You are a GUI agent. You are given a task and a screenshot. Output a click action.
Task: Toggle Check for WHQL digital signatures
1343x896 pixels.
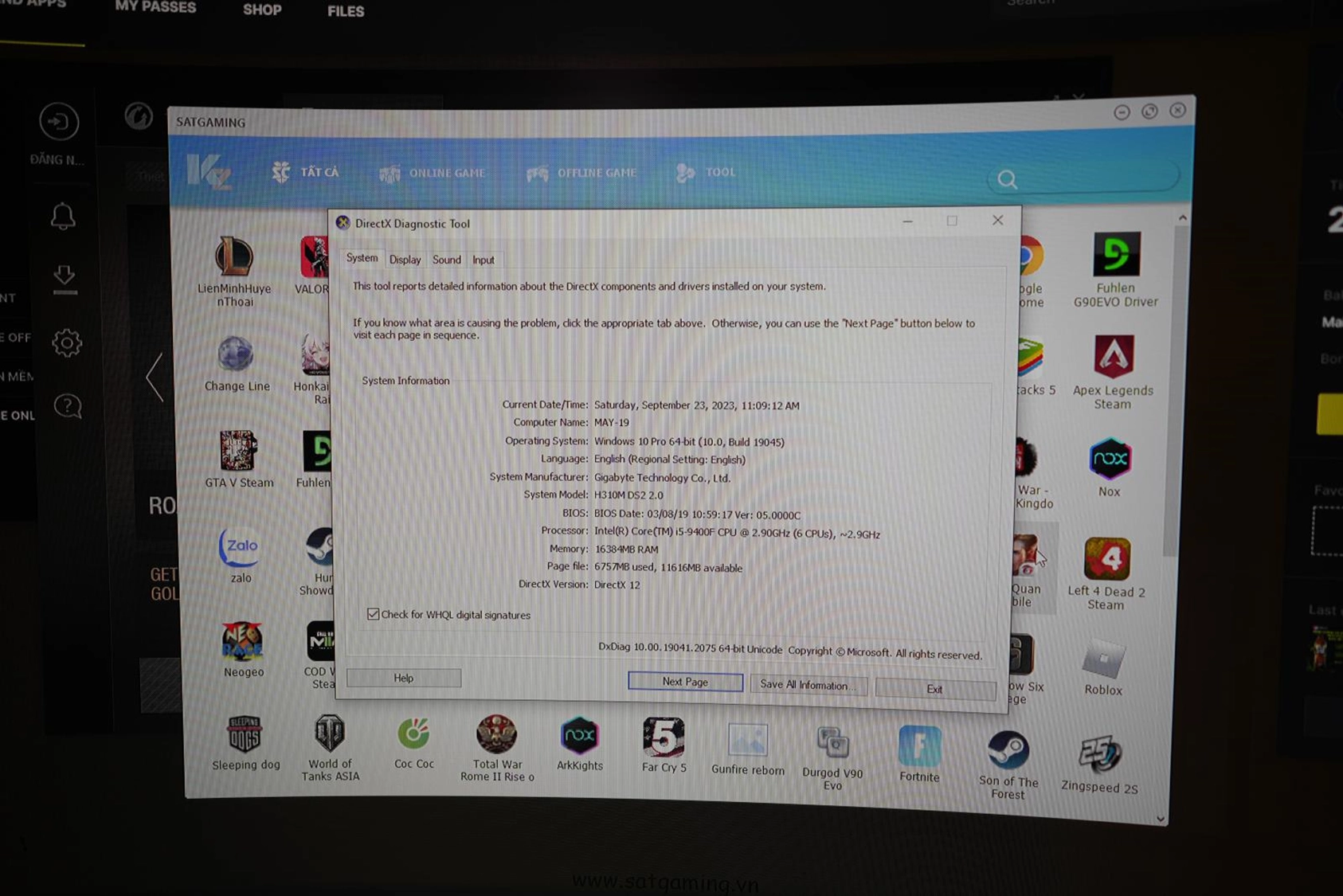pyautogui.click(x=373, y=613)
